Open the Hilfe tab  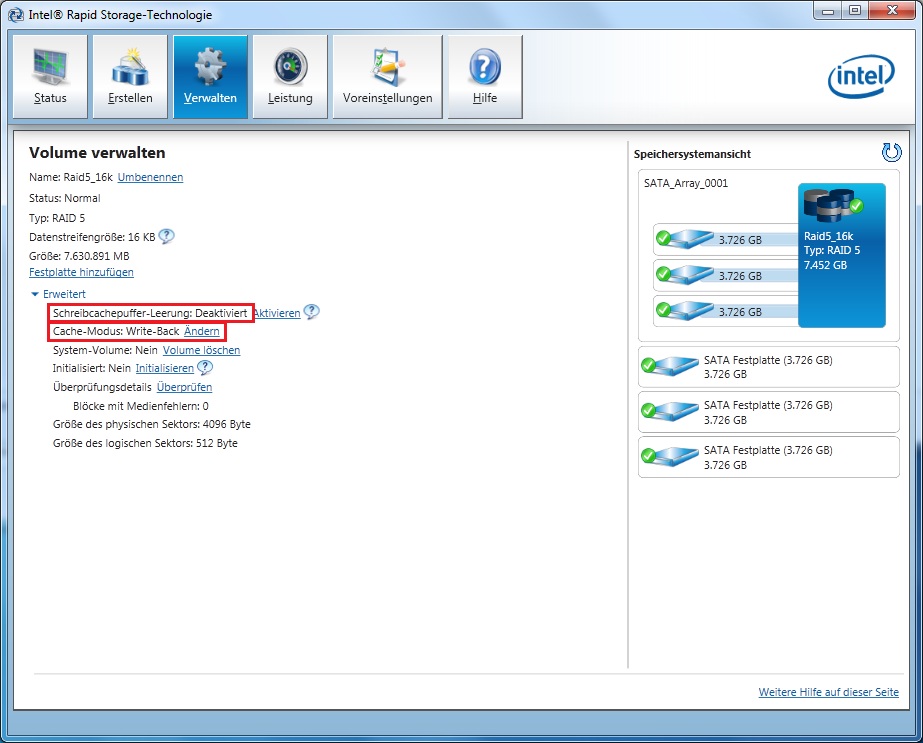tap(485, 77)
